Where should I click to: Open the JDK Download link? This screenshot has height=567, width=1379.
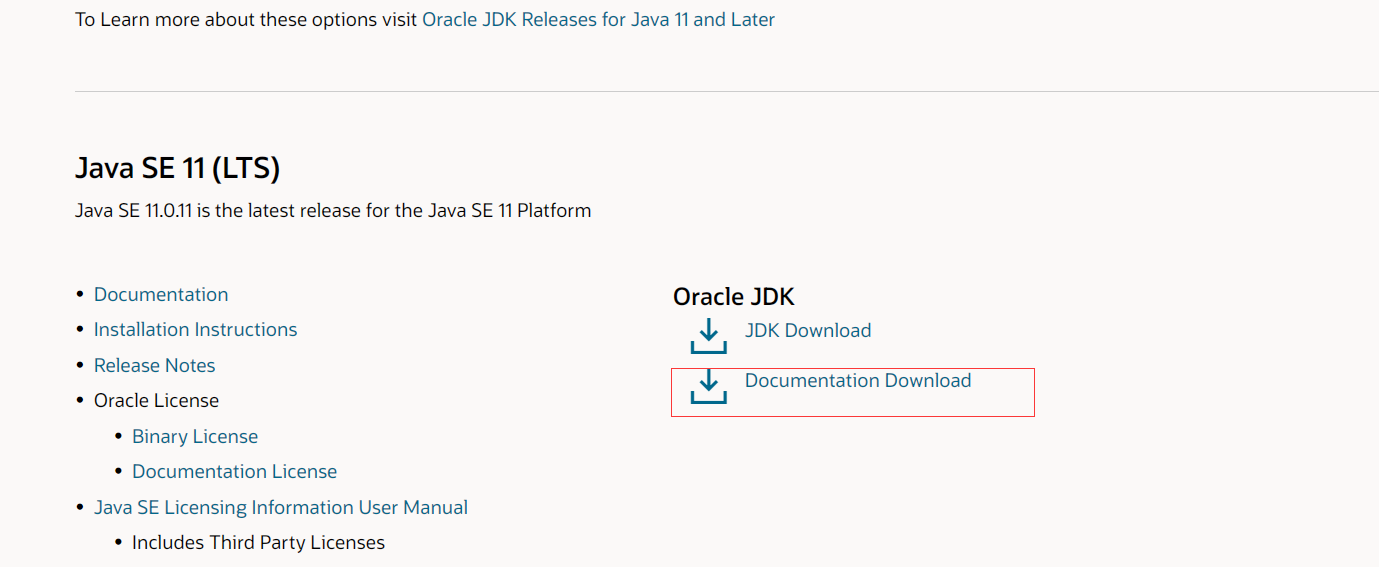807,330
